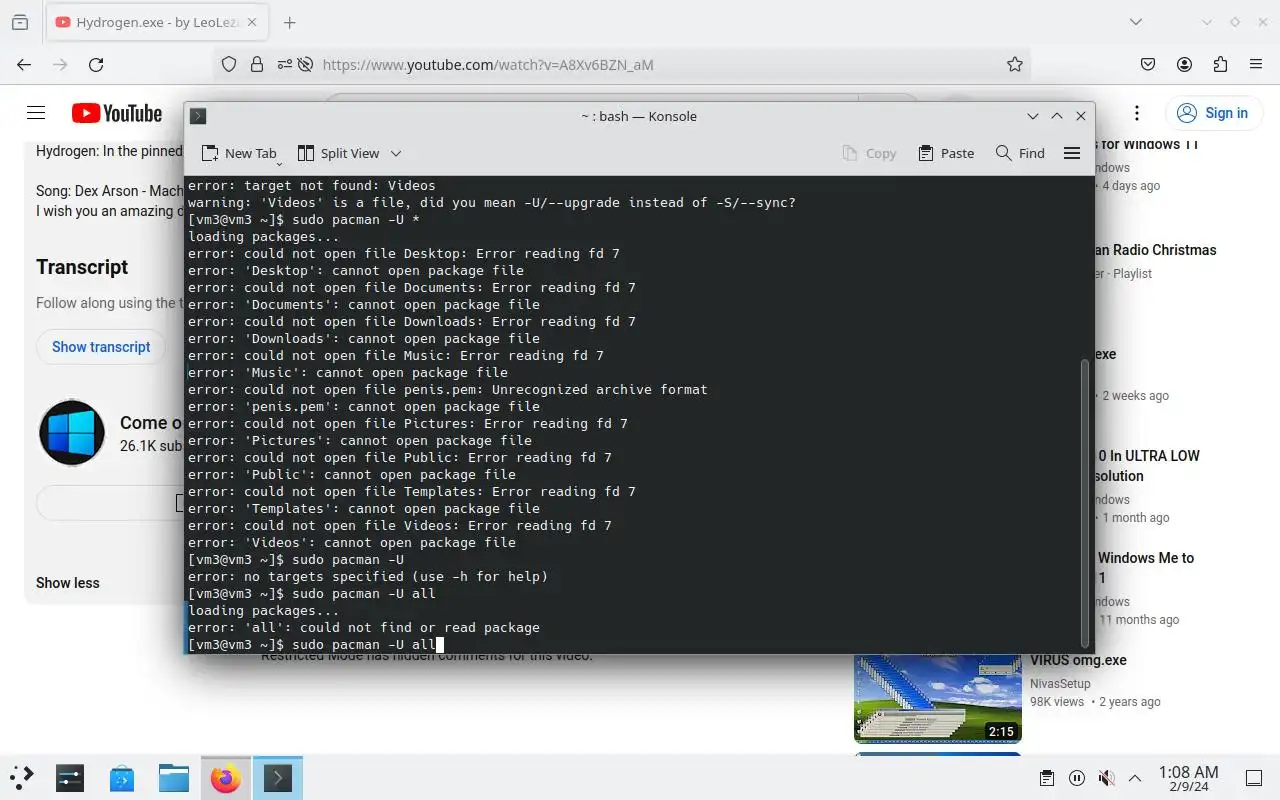Image resolution: width=1280 pixels, height=800 pixels.
Task: Expand the Split View dropdown arrow
Action: (396, 153)
